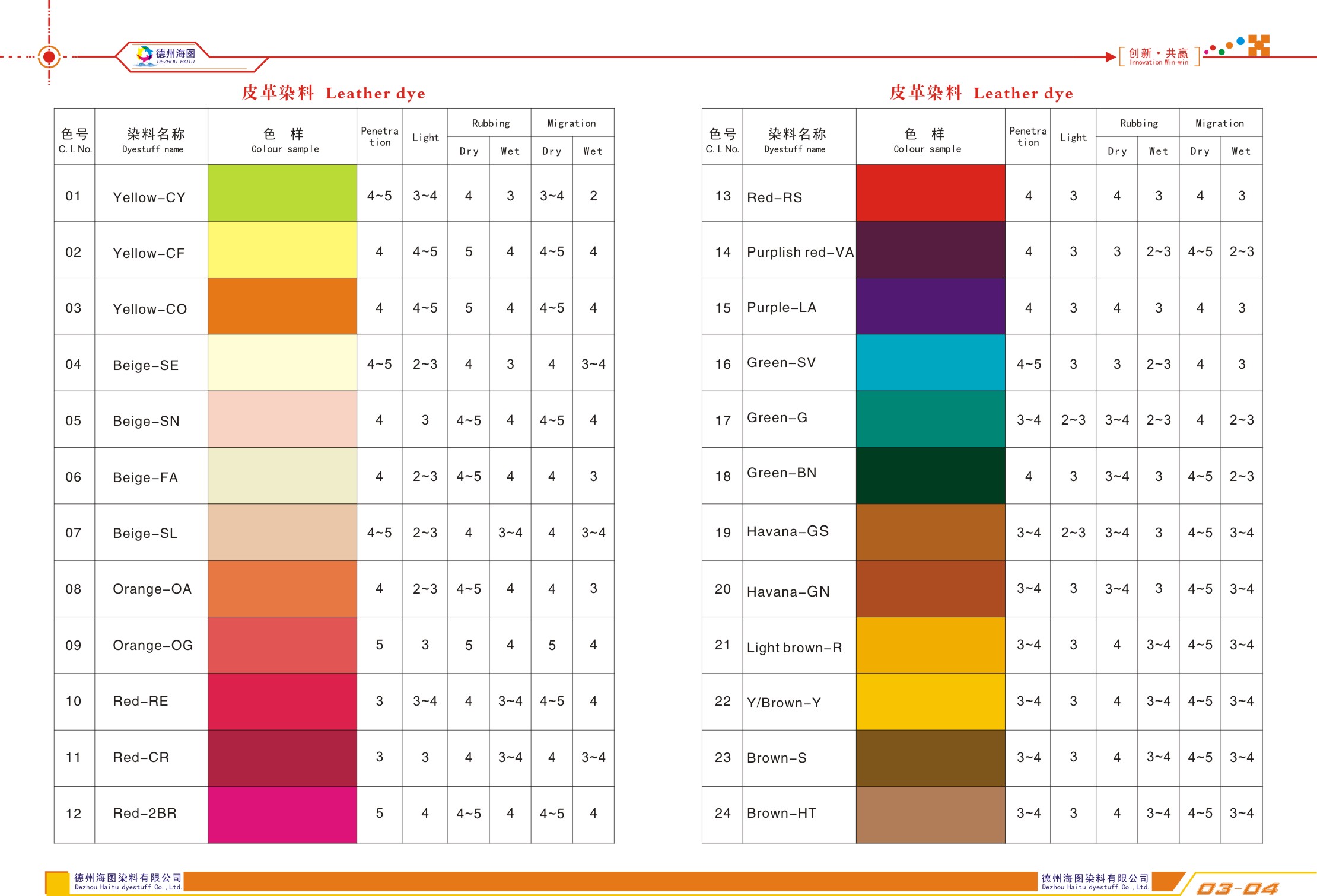Click the Havana-GS brown swatch
1317x896 pixels.
click(931, 531)
